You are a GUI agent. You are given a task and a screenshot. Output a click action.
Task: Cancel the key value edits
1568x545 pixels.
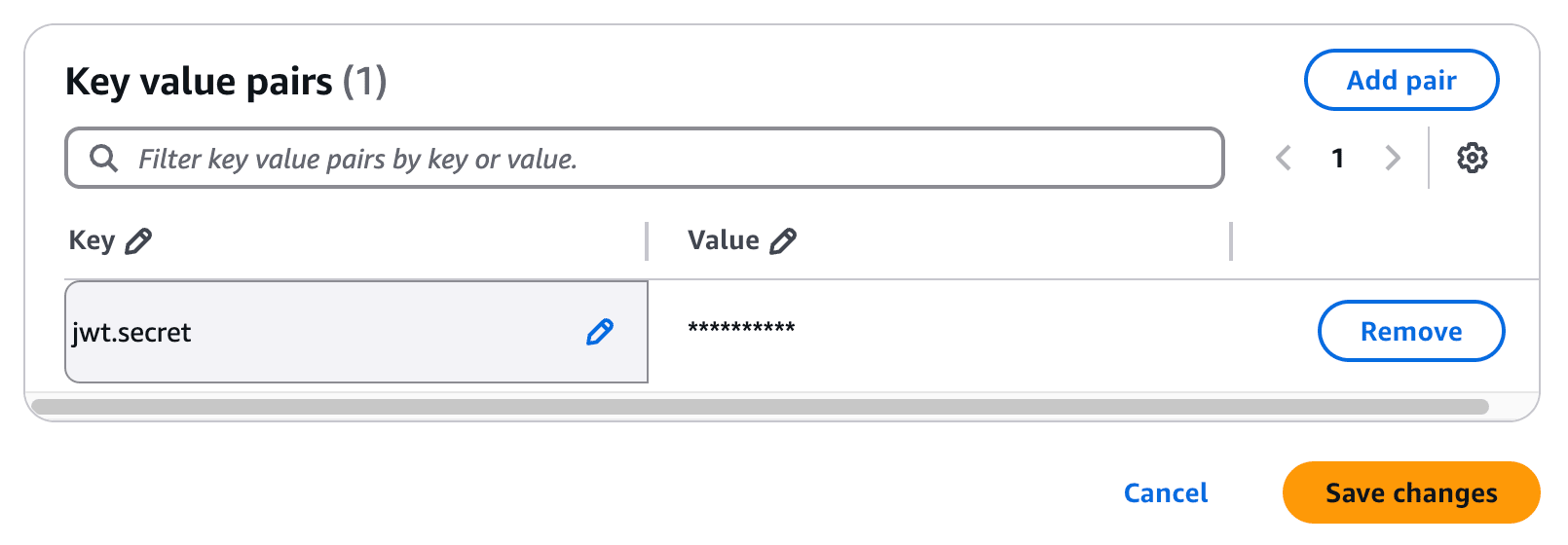click(1166, 492)
